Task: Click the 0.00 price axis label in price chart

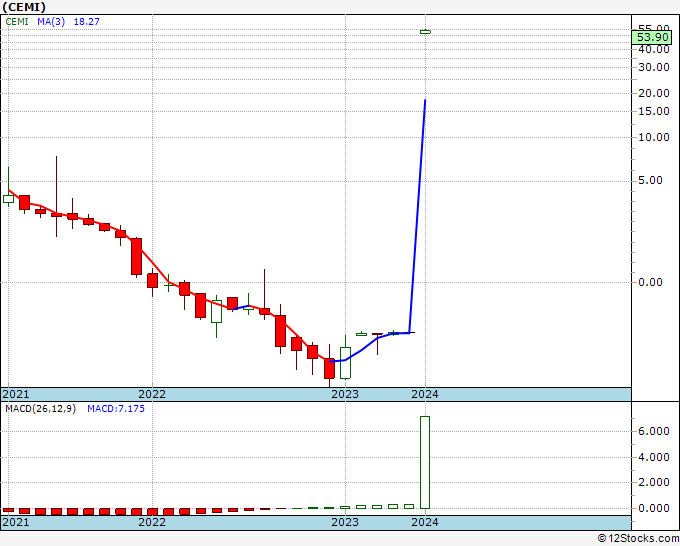Action: [651, 282]
